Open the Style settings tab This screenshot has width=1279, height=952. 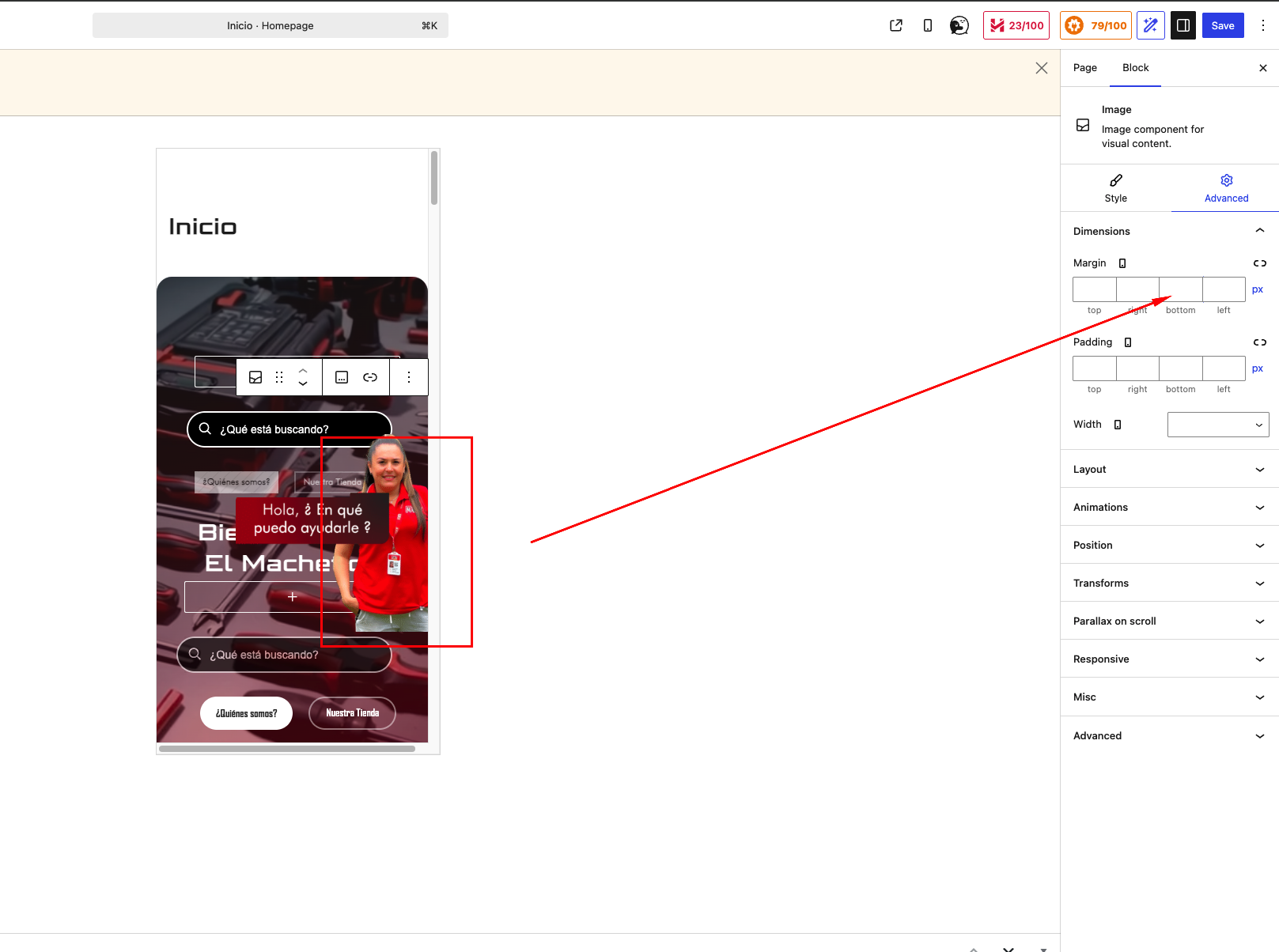1116,189
